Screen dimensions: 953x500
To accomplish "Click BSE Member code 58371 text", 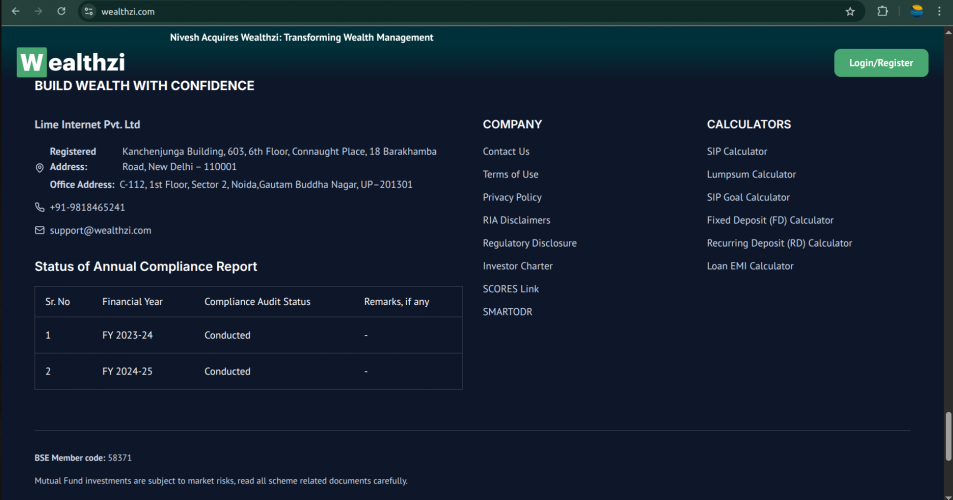I will (83, 458).
